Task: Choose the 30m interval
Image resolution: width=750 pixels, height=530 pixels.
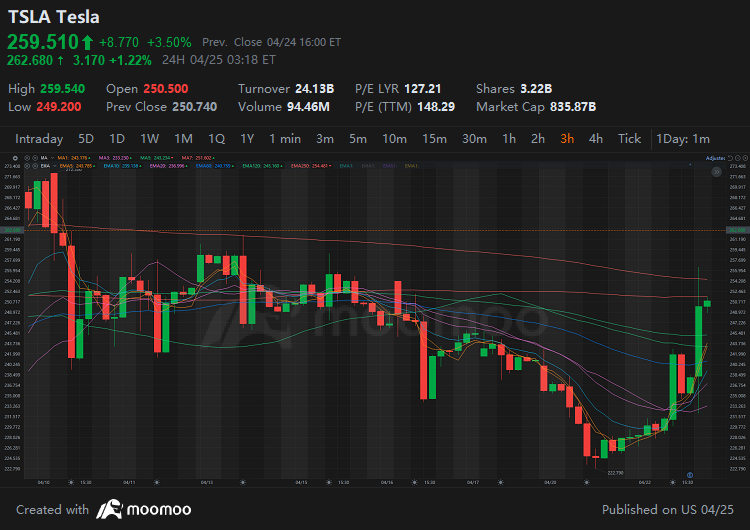Action: click(474, 139)
